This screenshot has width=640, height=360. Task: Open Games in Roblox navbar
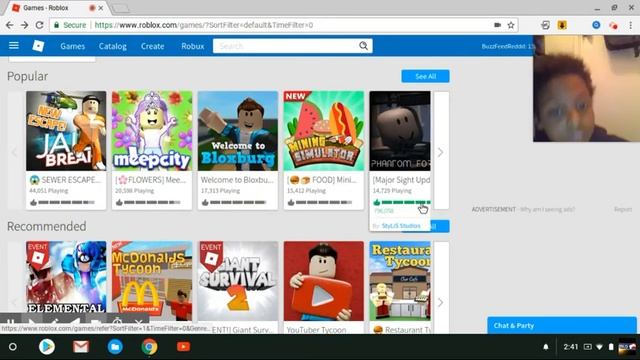tap(73, 46)
